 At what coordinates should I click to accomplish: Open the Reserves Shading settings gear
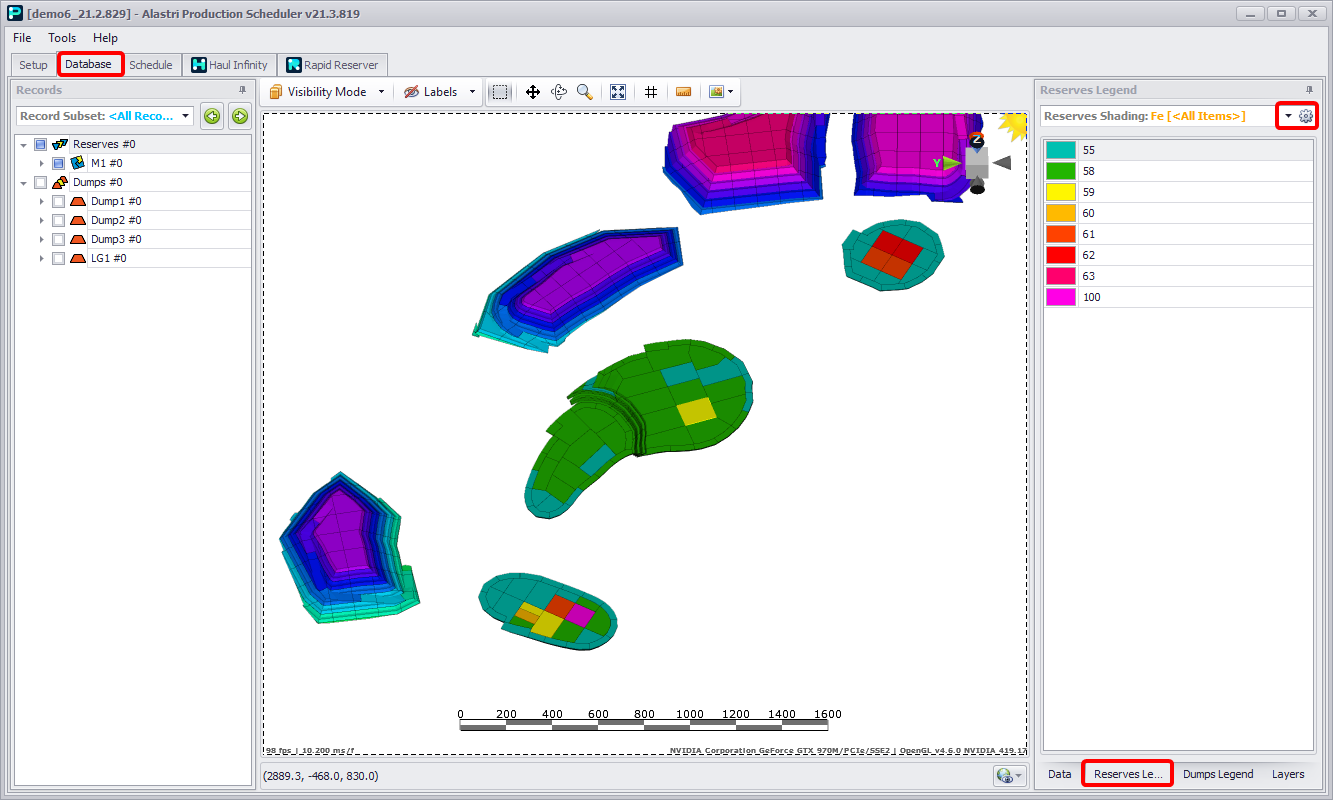tap(1305, 116)
